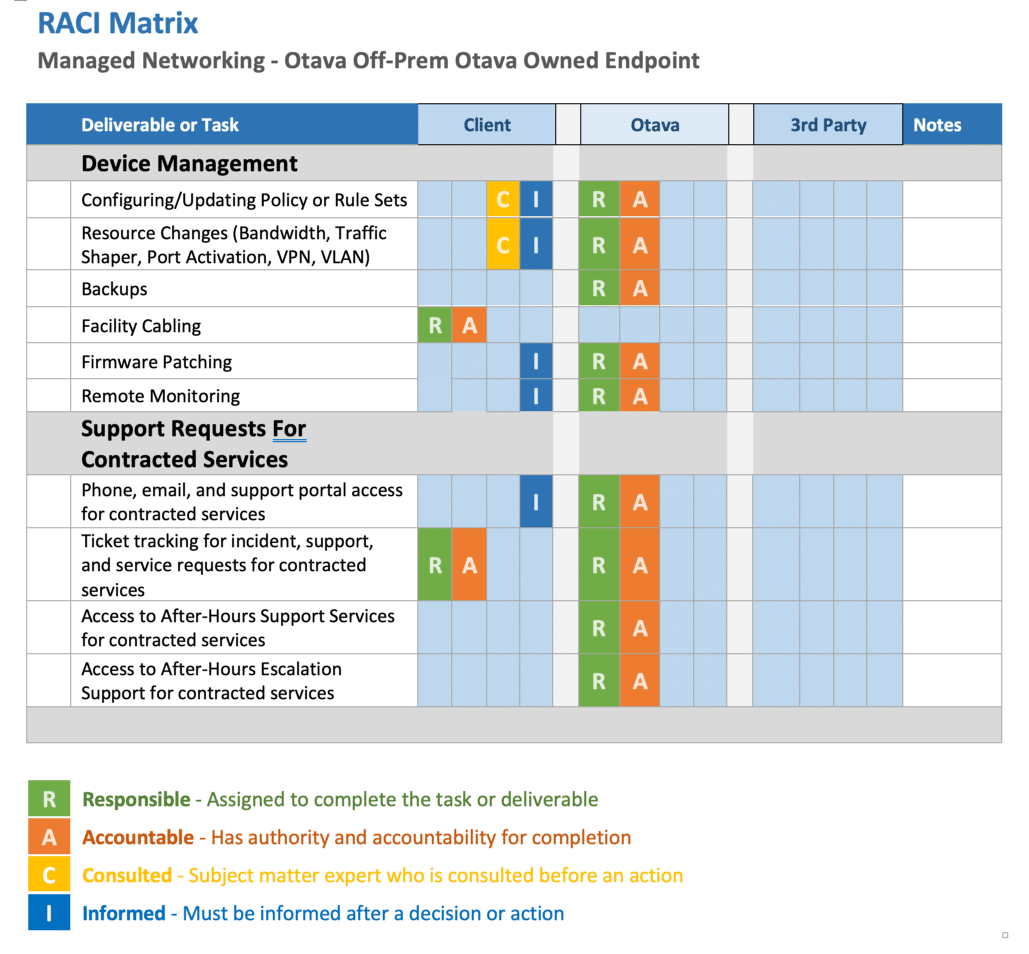The image size is (1029, 954).
Task: Click the Facility Cabling row label
Action: [x=141, y=325]
